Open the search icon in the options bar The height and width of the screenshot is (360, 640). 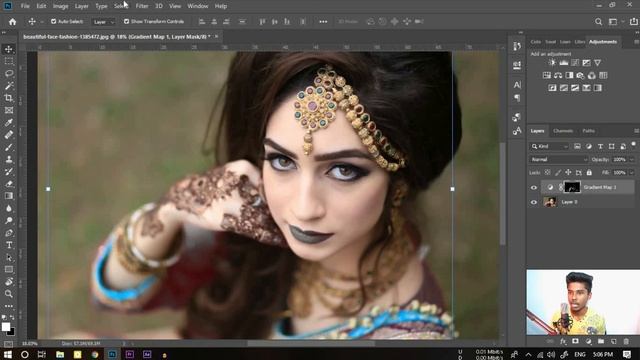pyautogui.click(x=598, y=22)
